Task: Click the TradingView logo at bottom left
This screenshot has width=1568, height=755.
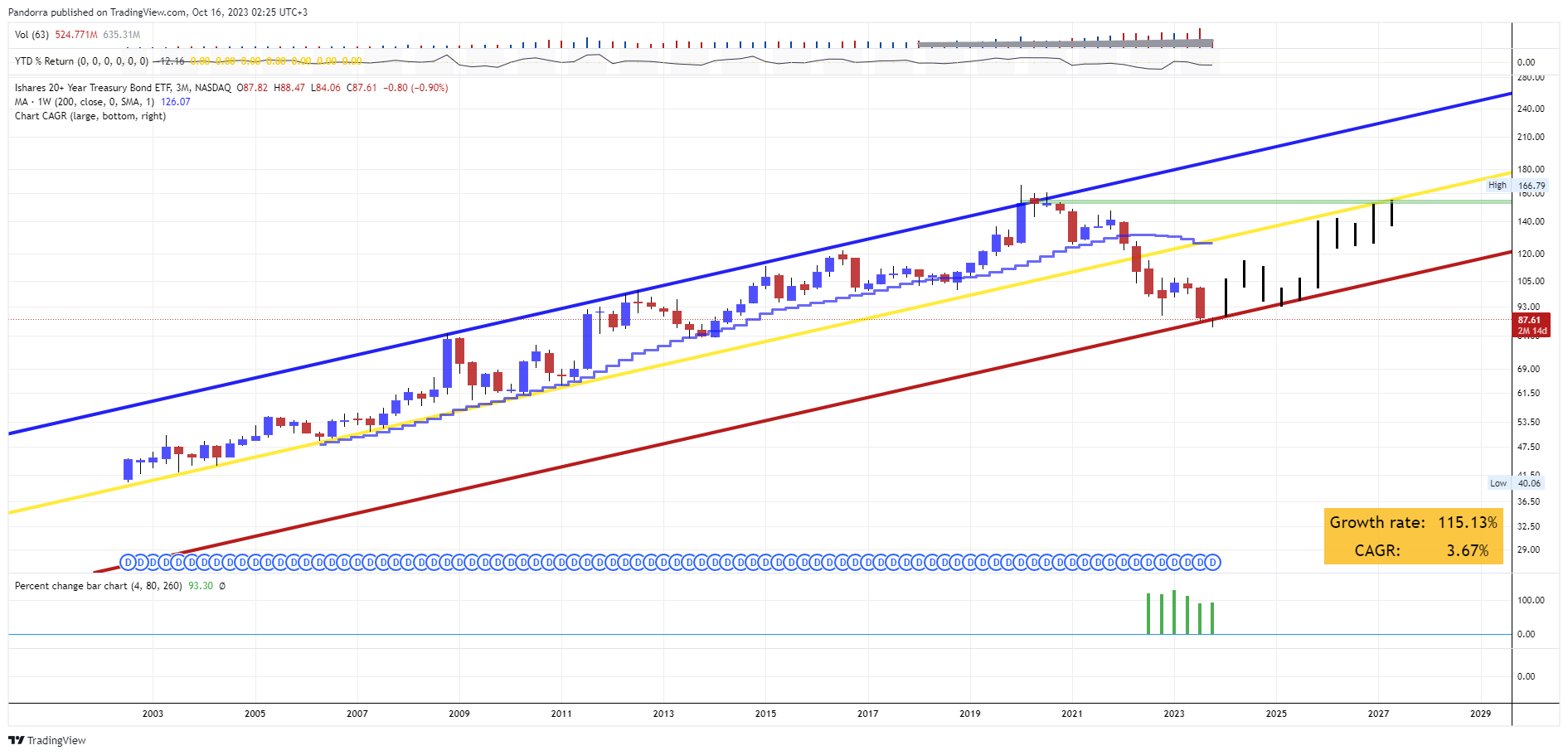Action: (47, 740)
